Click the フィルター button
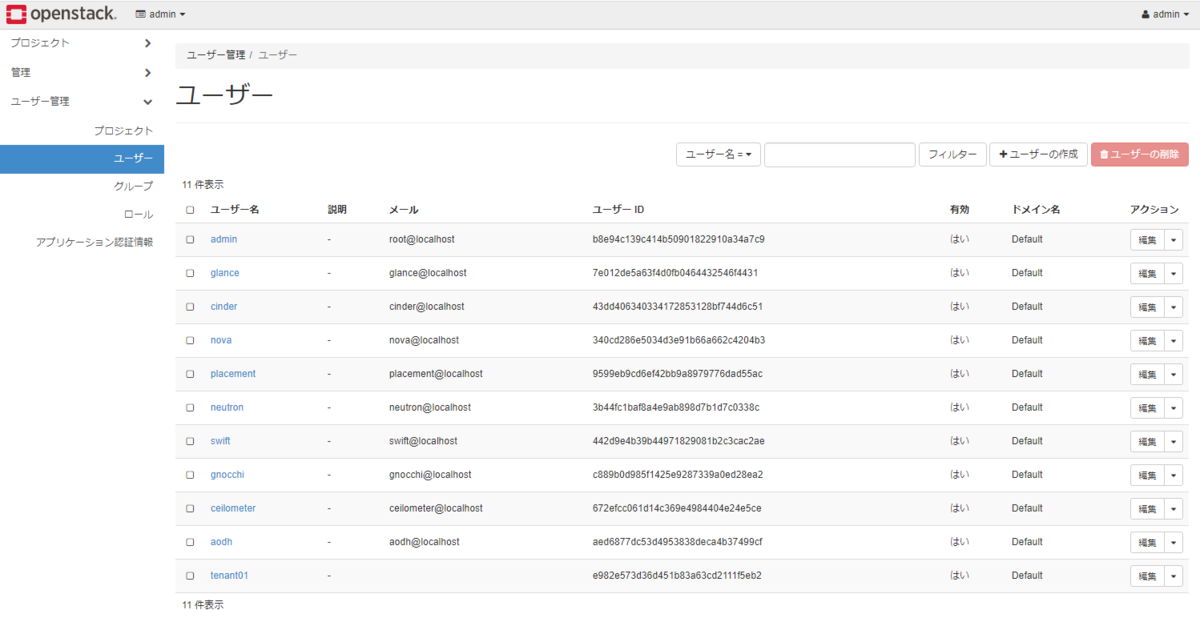The image size is (1200, 618). click(952, 154)
